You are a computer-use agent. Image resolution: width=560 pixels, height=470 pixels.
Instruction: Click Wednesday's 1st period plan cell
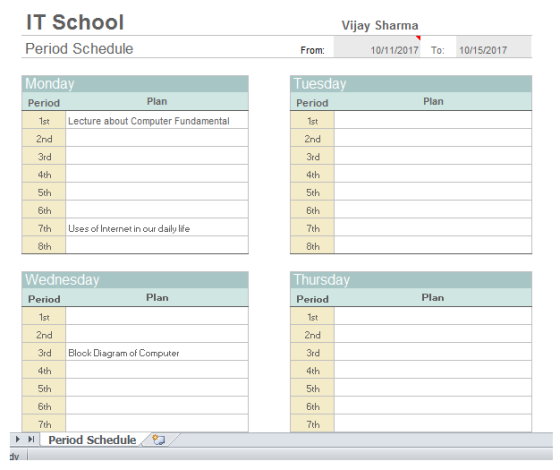pyautogui.click(x=157, y=316)
